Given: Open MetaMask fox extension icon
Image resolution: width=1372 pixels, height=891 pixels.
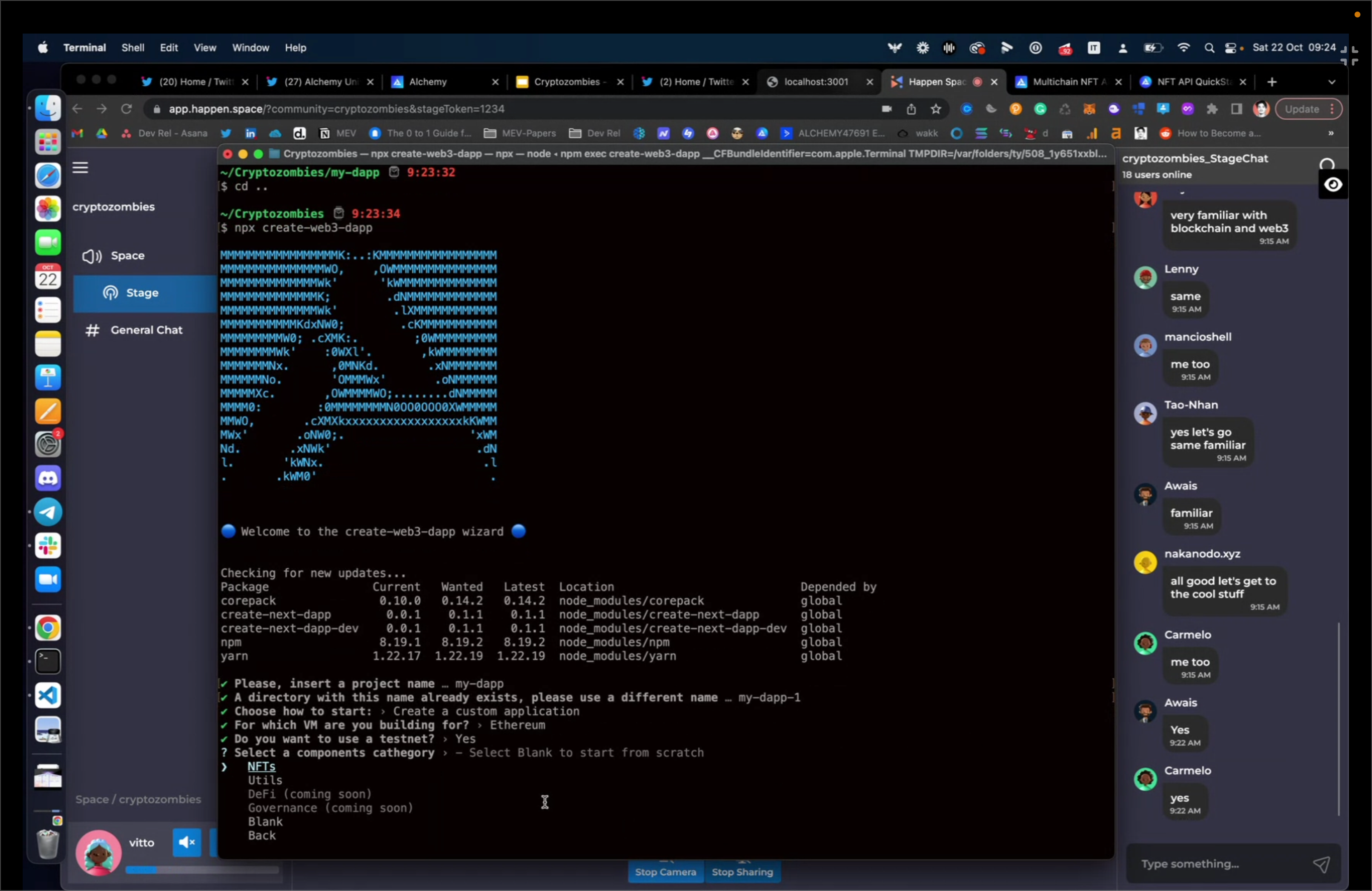Looking at the screenshot, I should pos(1089,109).
